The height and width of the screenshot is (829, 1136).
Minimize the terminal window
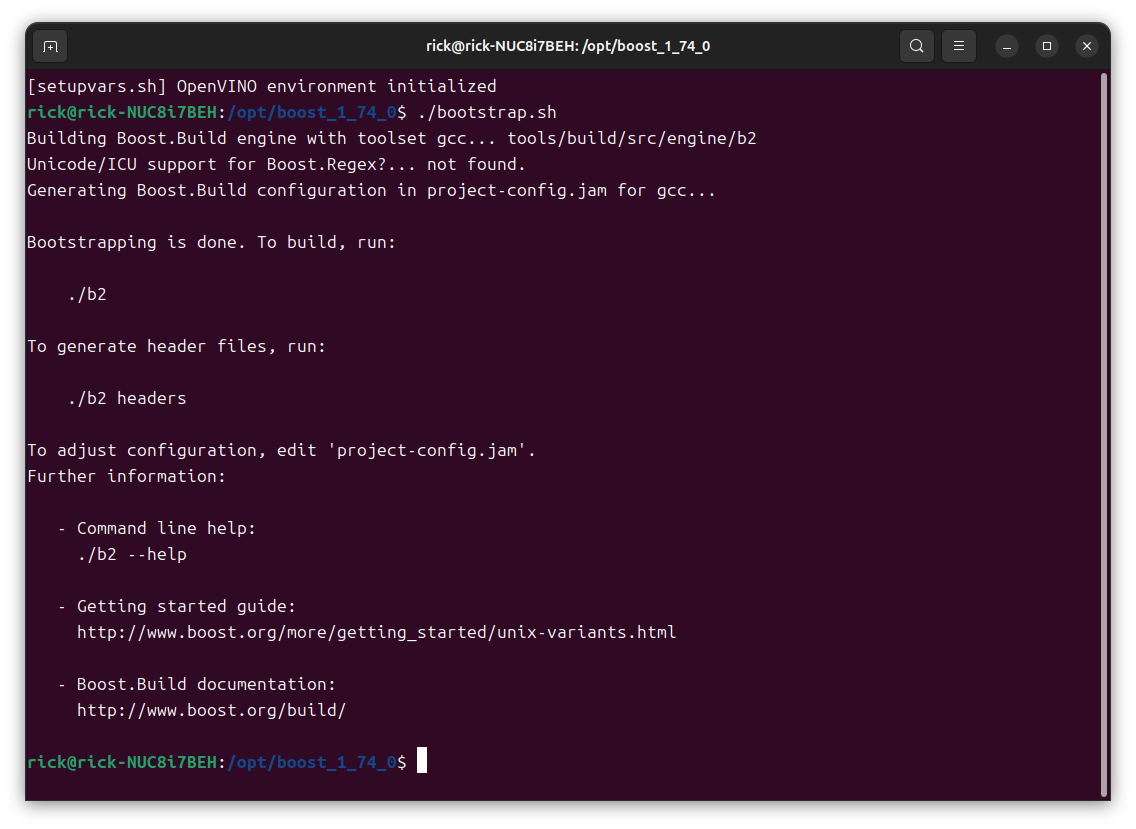[1006, 46]
